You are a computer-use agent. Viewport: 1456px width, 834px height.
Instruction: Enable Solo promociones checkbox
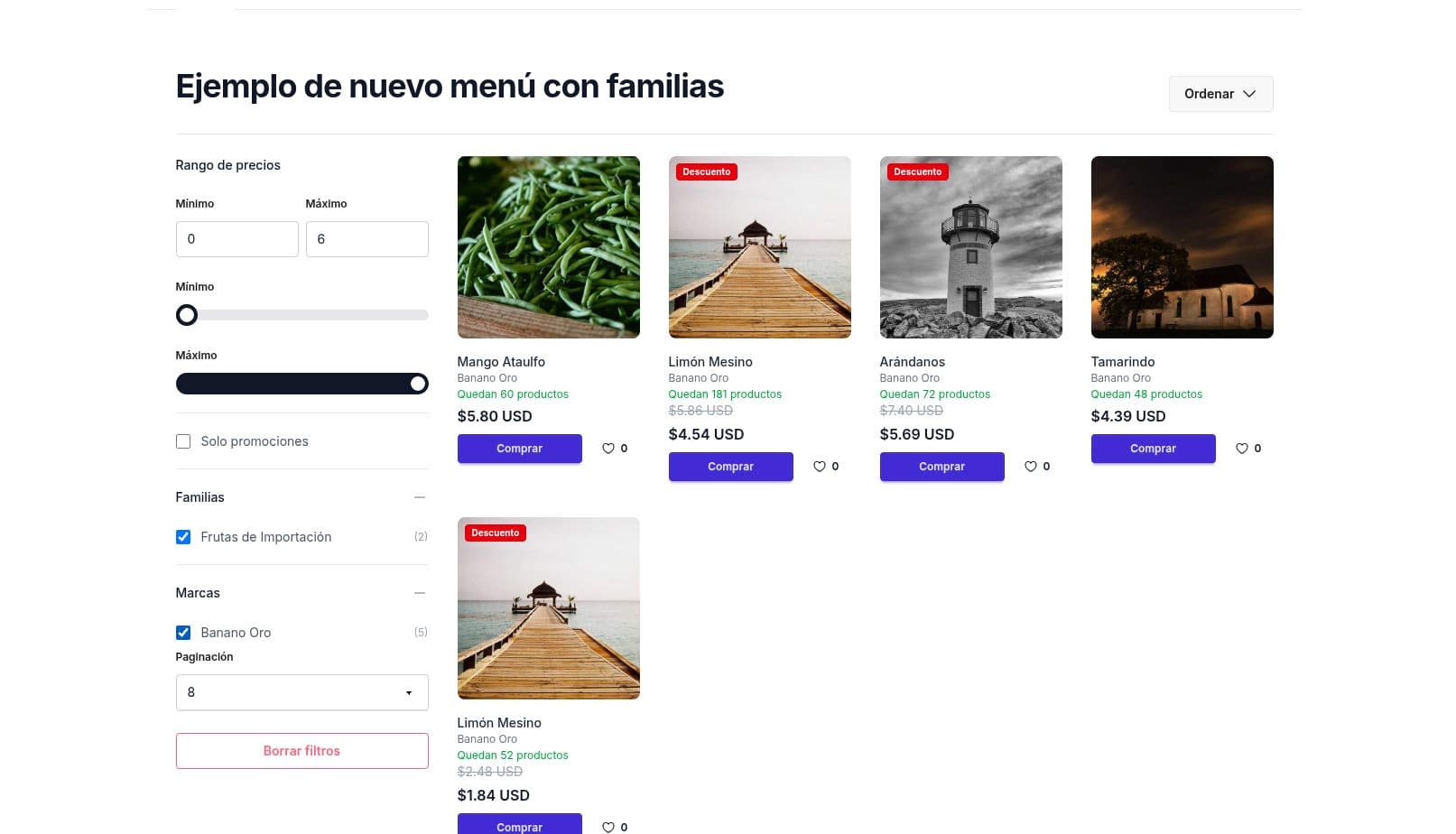(183, 441)
